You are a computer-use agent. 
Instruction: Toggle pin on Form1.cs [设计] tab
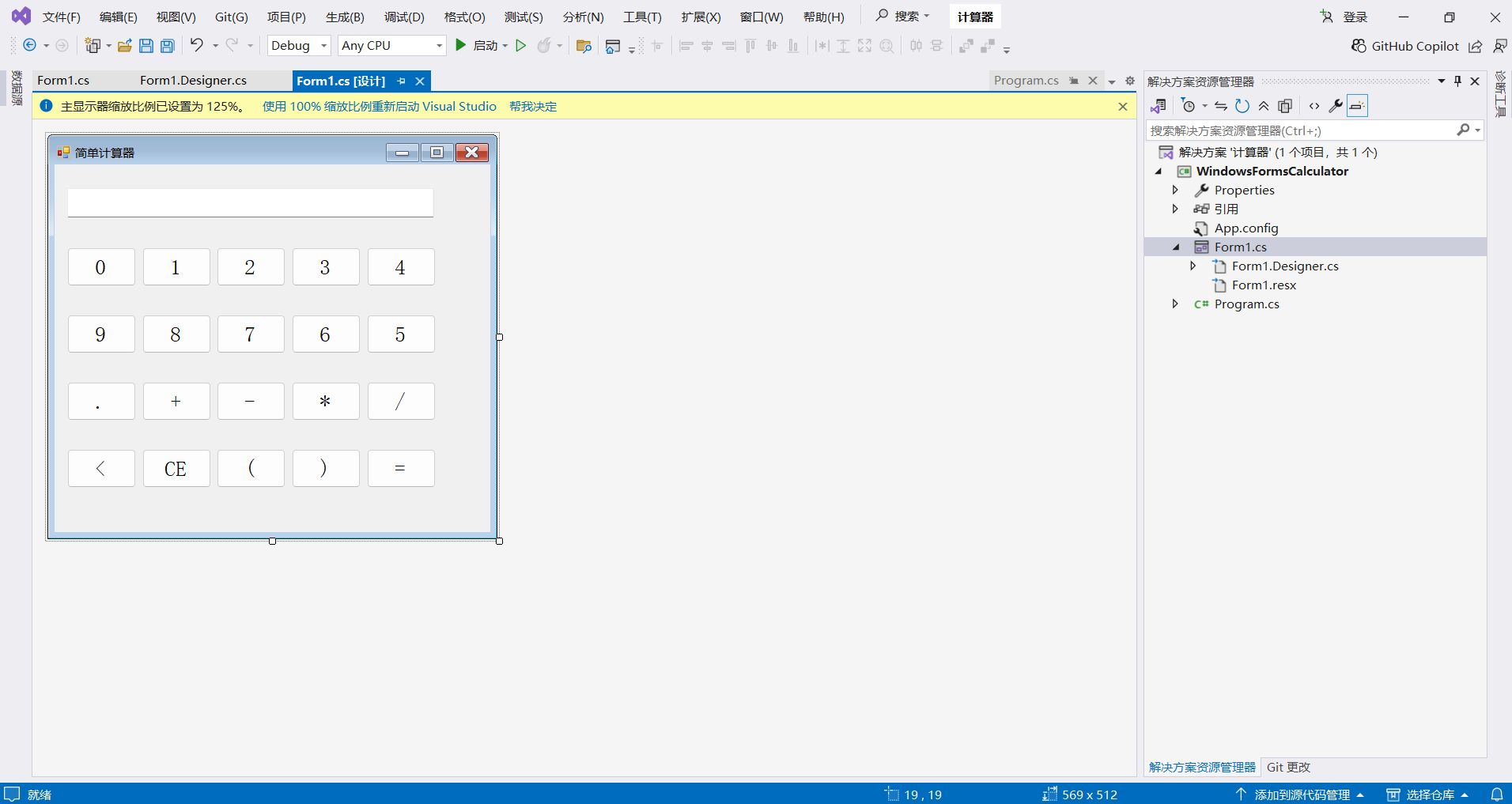(x=401, y=81)
